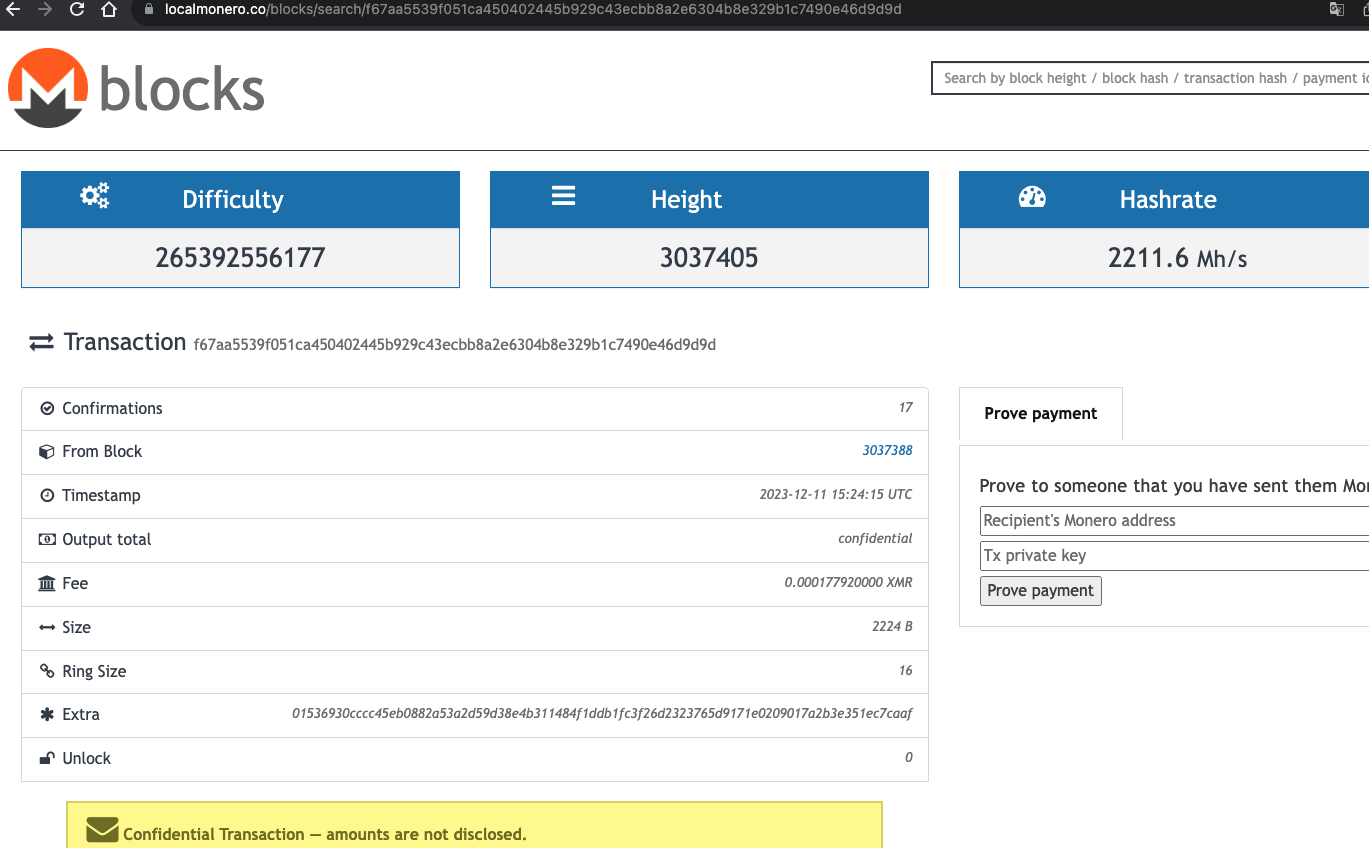Select the Prove payment tab

click(1040, 414)
